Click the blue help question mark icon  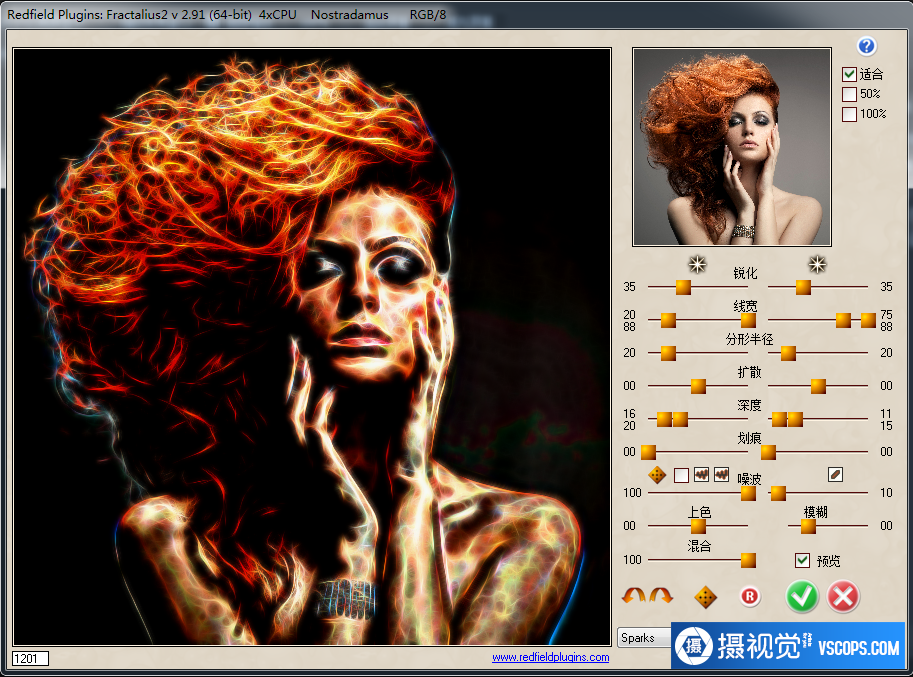coord(866,46)
